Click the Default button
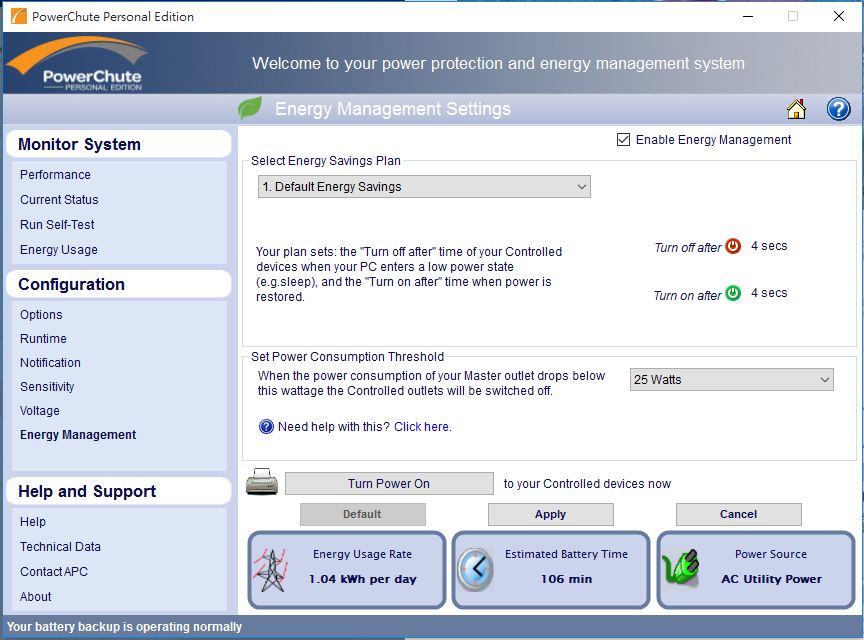Image resolution: width=864 pixels, height=640 pixels. (x=363, y=514)
